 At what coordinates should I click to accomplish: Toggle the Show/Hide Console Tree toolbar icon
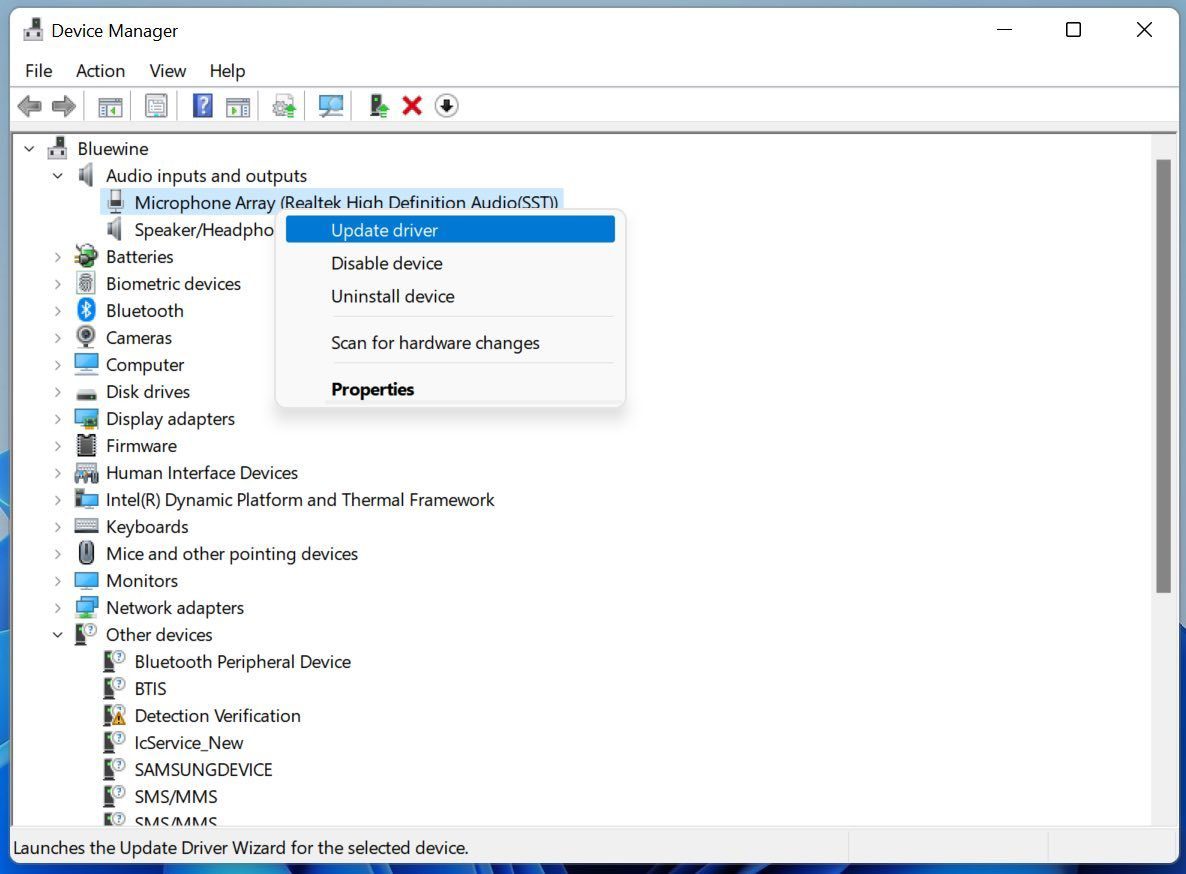pos(110,106)
